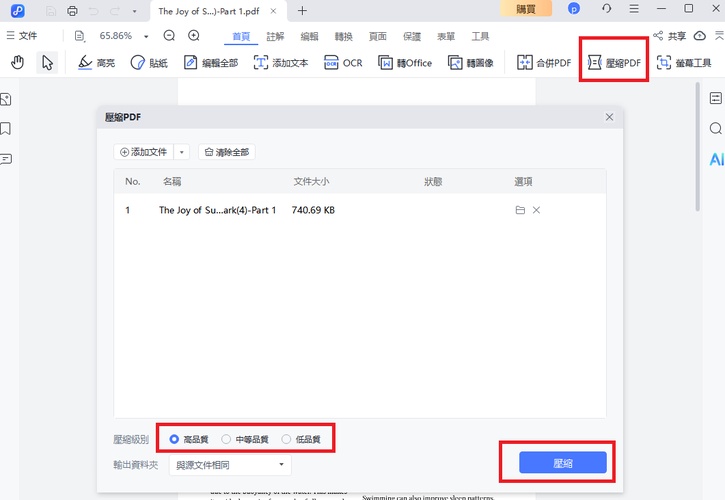Choose 添加文本 add text tool
The image size is (725, 500).
pyautogui.click(x=281, y=62)
